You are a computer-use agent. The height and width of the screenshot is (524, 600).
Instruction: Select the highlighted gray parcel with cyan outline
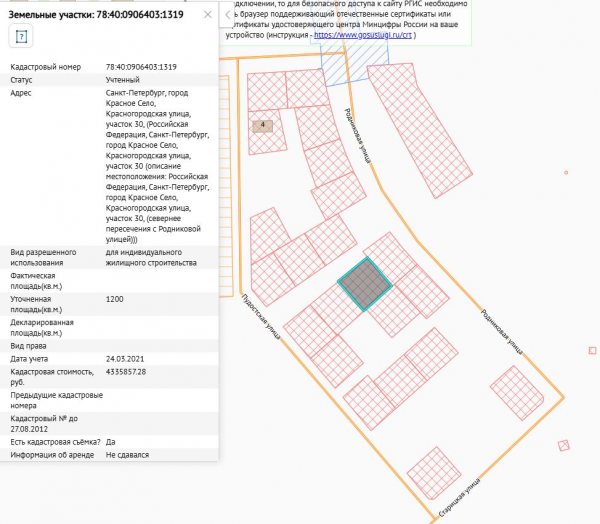pyautogui.click(x=365, y=283)
